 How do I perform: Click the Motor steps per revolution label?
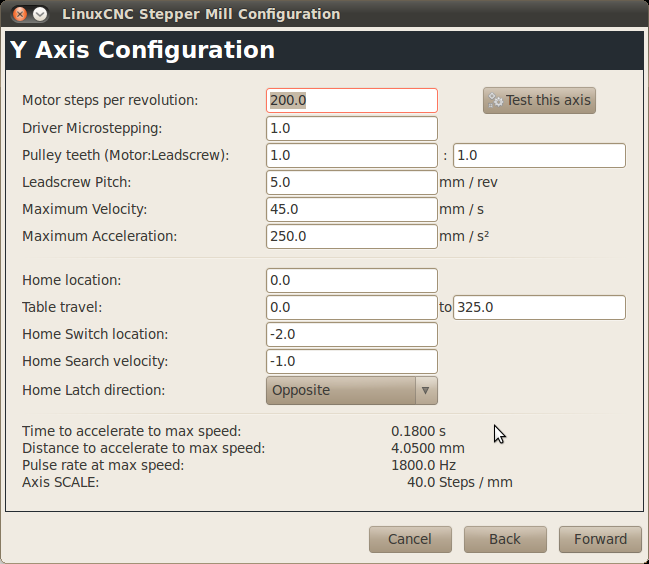pyautogui.click(x=110, y=101)
